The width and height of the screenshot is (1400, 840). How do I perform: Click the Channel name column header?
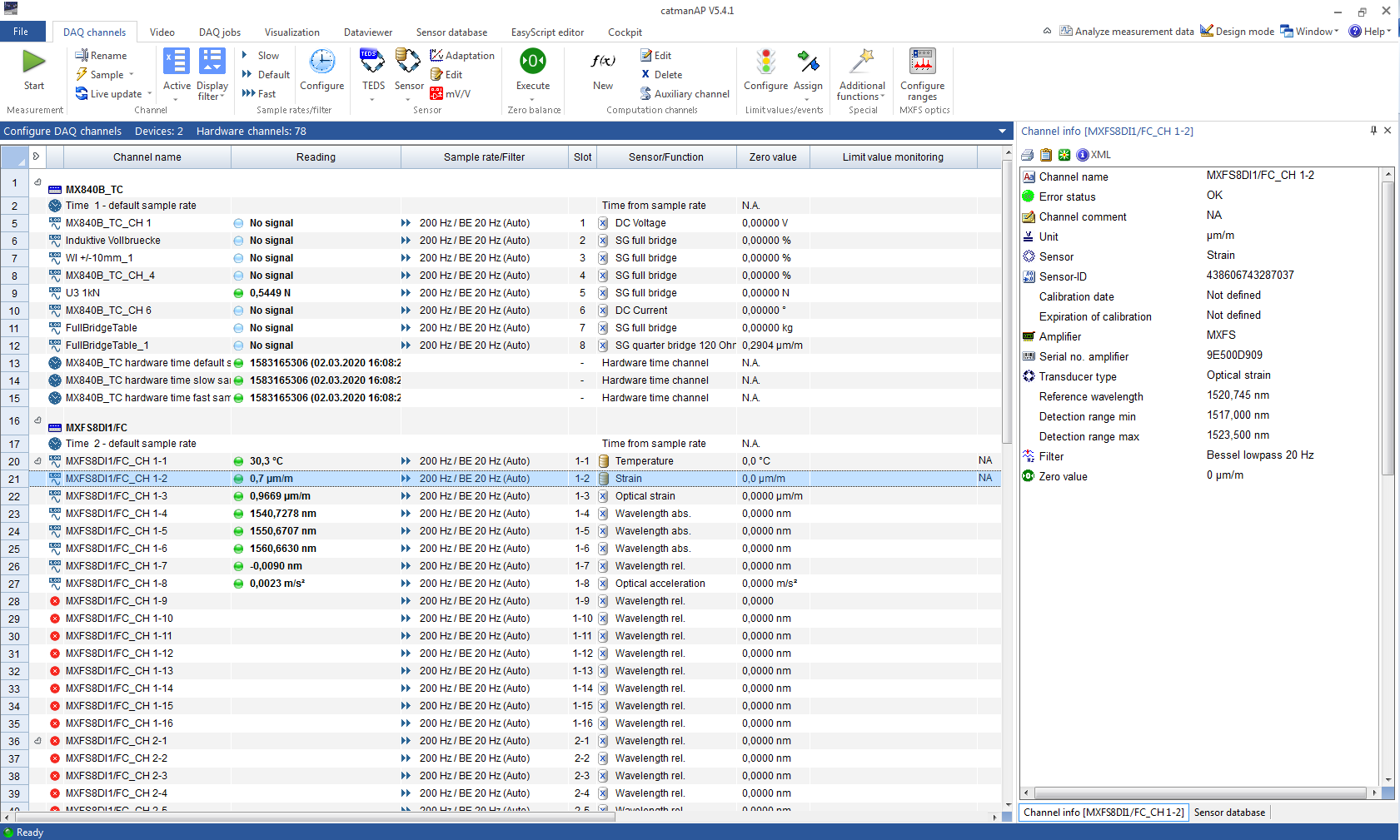(147, 157)
